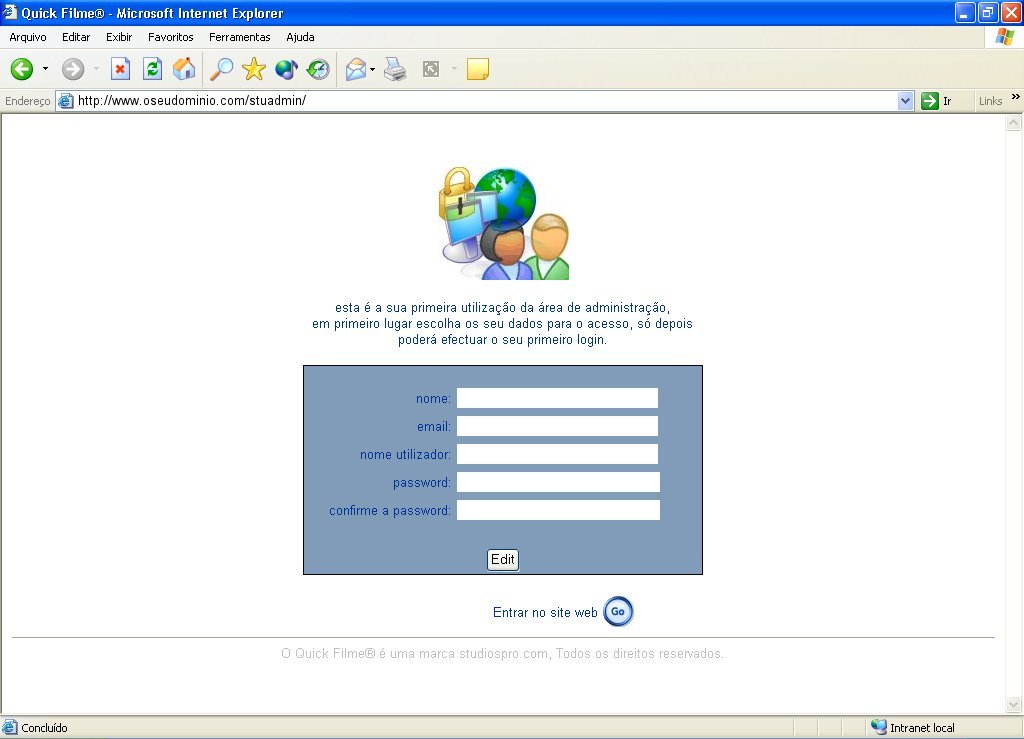The height and width of the screenshot is (739, 1024).
Task: Go to the Home page icon
Action: 184,69
